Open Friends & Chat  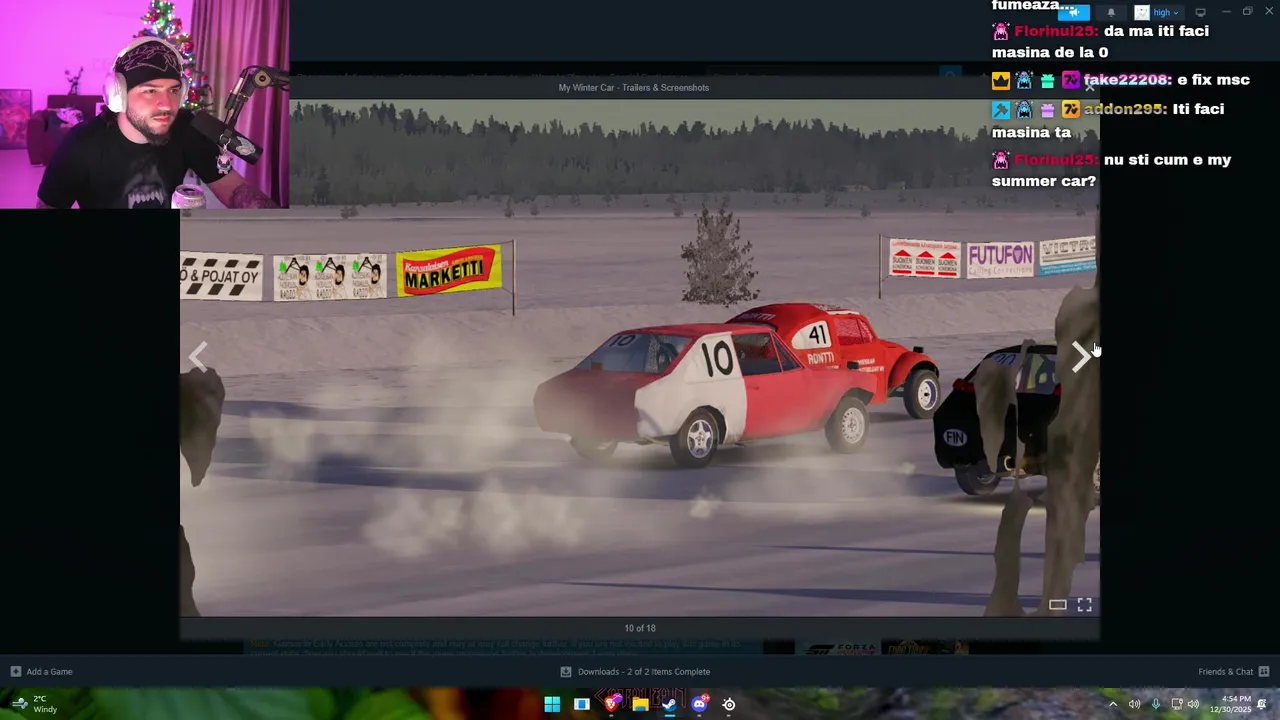tap(1225, 672)
